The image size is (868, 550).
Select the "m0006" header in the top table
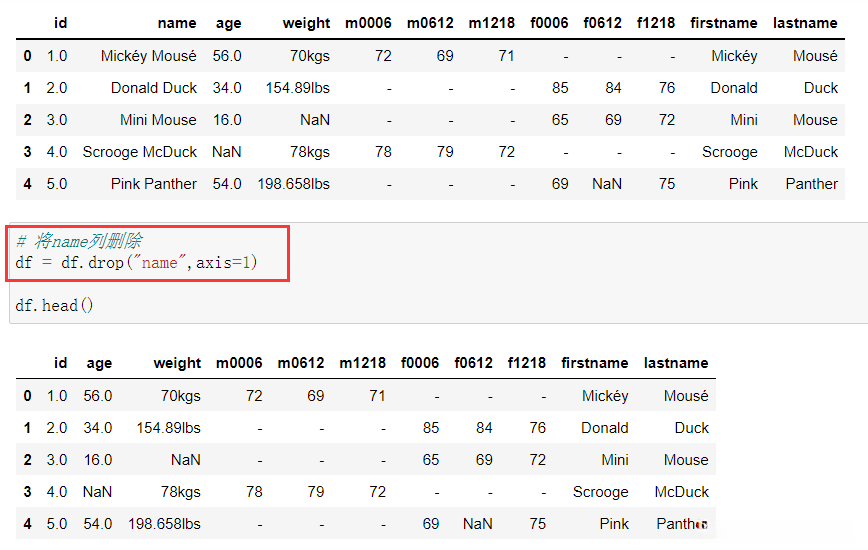pyautogui.click(x=368, y=23)
